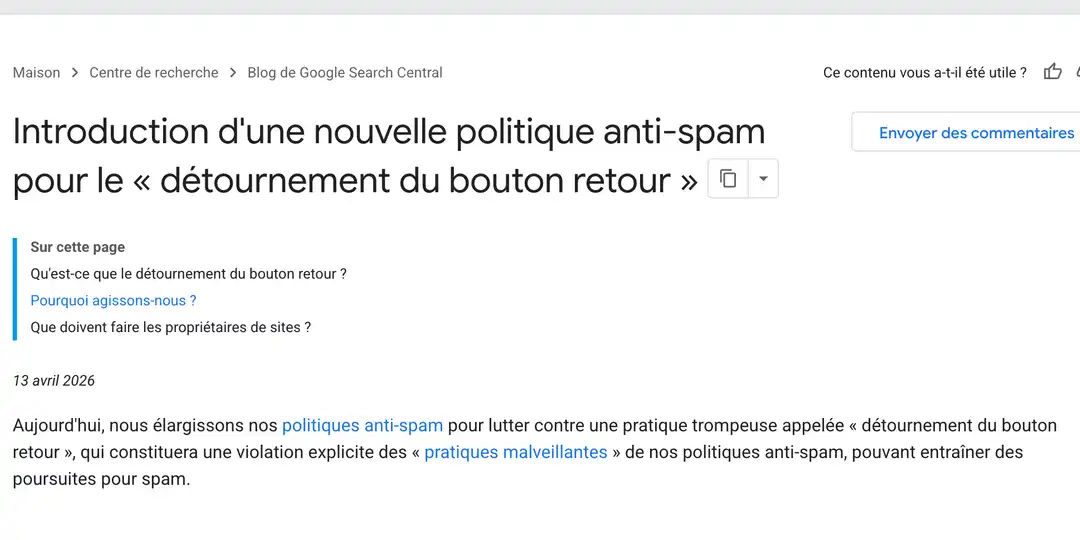Open the "pratiques malveillantes" link
The image size is (1080, 540).
click(x=516, y=452)
